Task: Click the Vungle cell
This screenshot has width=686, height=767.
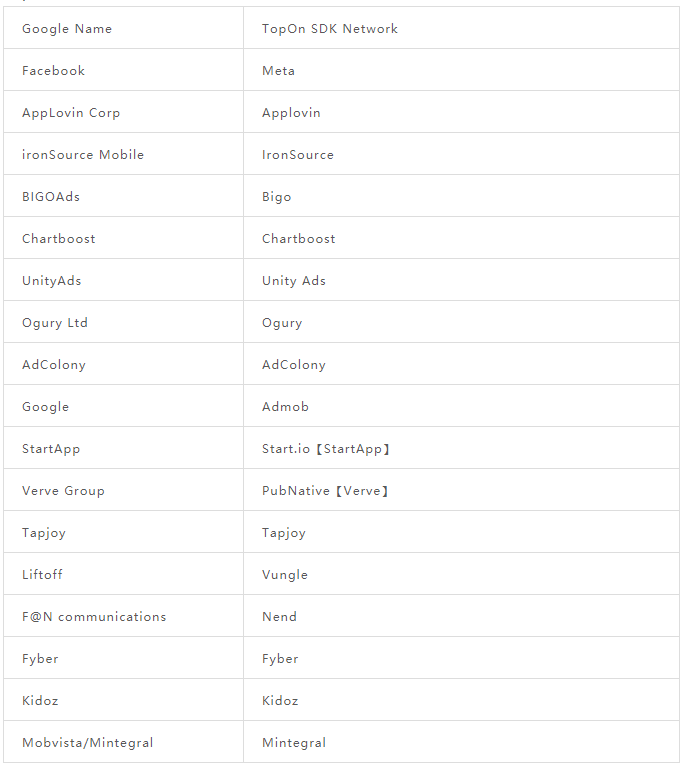Action: tap(461, 574)
